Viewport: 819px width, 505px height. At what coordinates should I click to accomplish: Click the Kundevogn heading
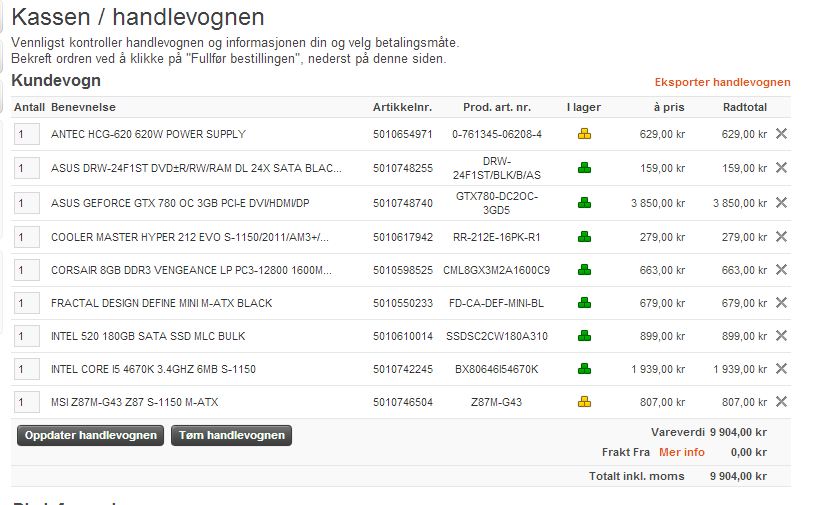56,80
